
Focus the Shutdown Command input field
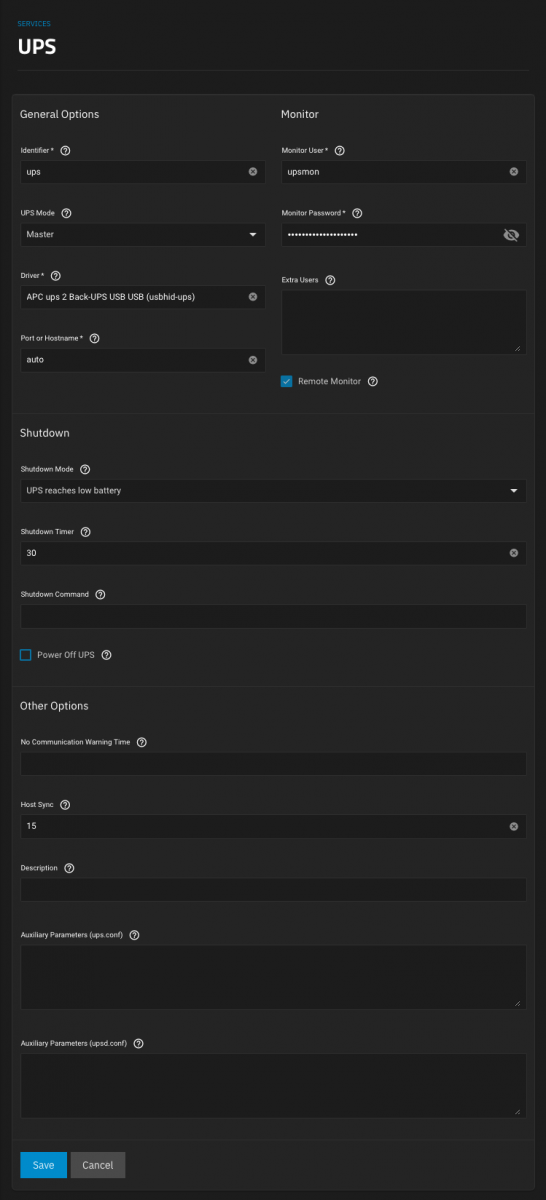tap(273, 616)
